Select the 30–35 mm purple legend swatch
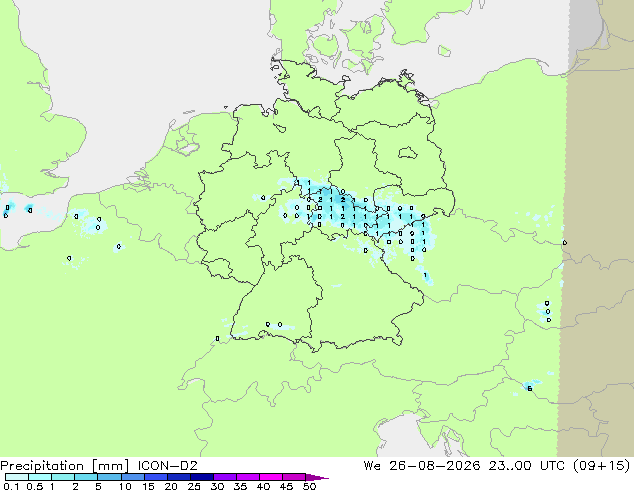Screen dimensions: 634x490 tap(224, 477)
